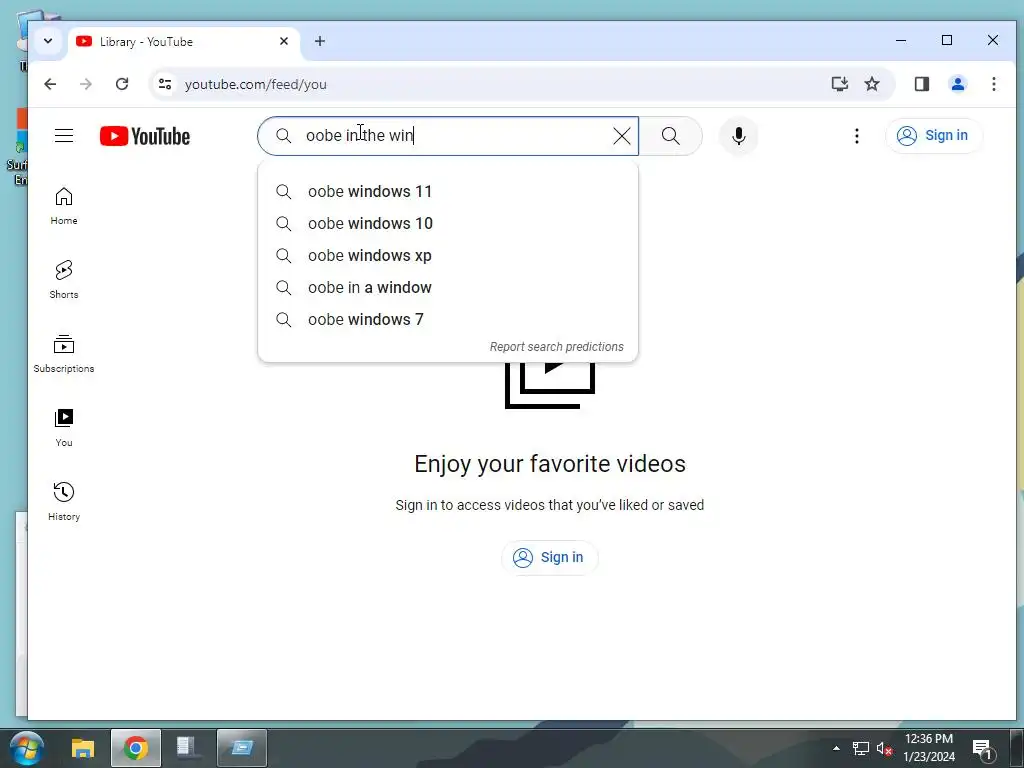Viewport: 1024px width, 768px height.
Task: Bookmark this tab with the star
Action: (x=872, y=84)
